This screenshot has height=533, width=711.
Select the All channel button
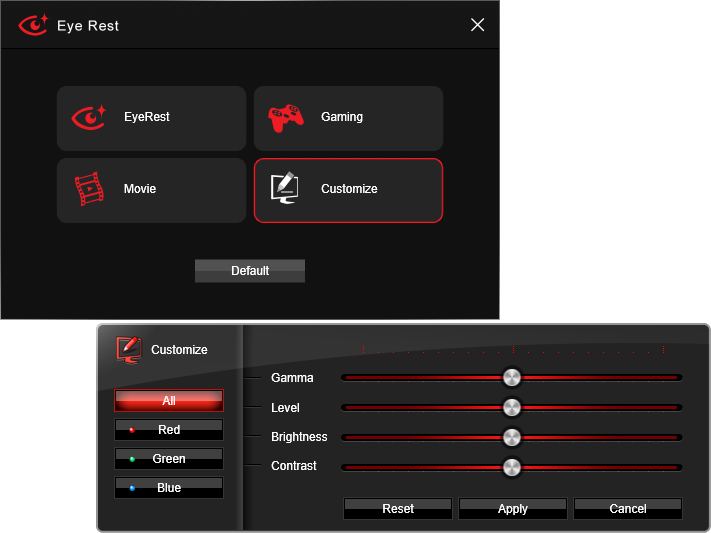169,401
